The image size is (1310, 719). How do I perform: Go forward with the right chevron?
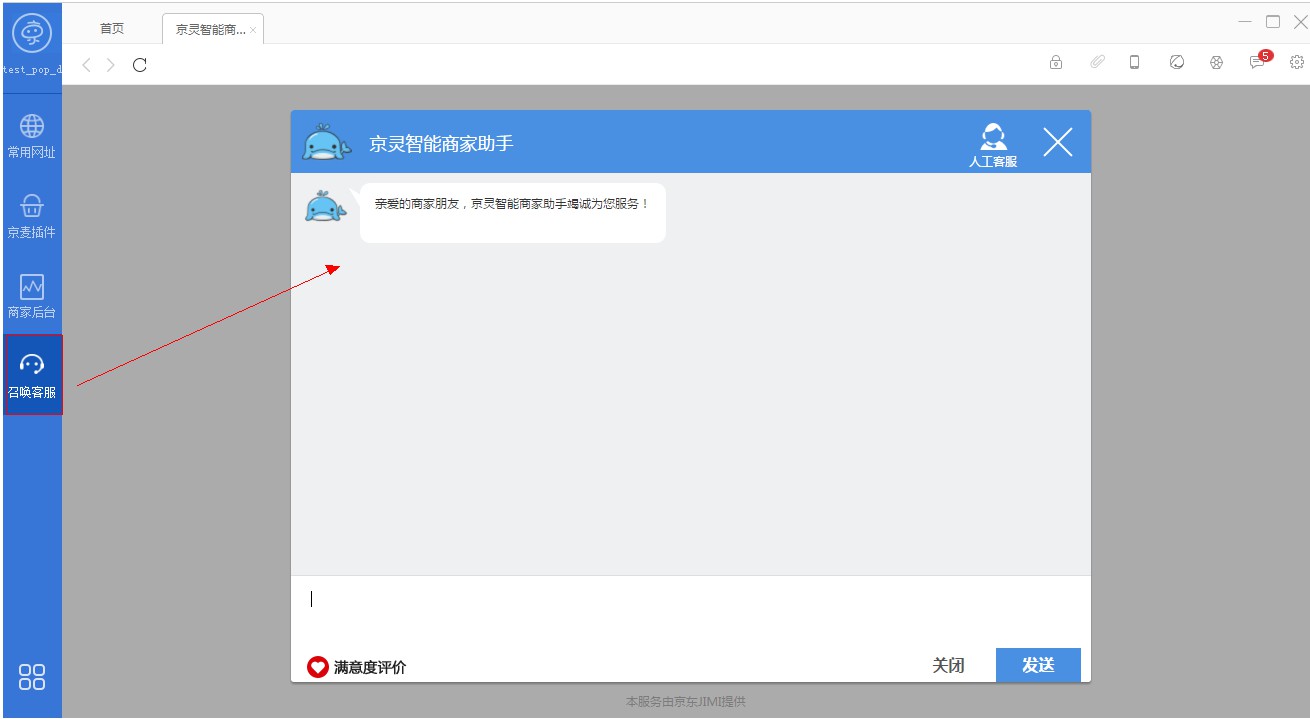[x=110, y=65]
